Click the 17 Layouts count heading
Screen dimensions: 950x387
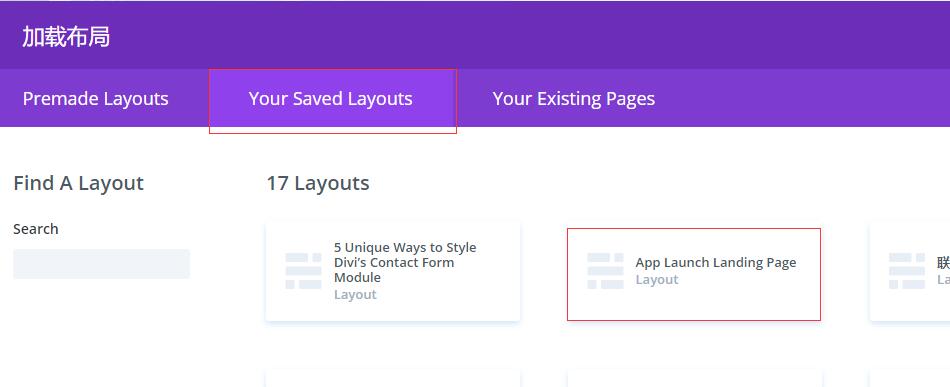coord(317,183)
